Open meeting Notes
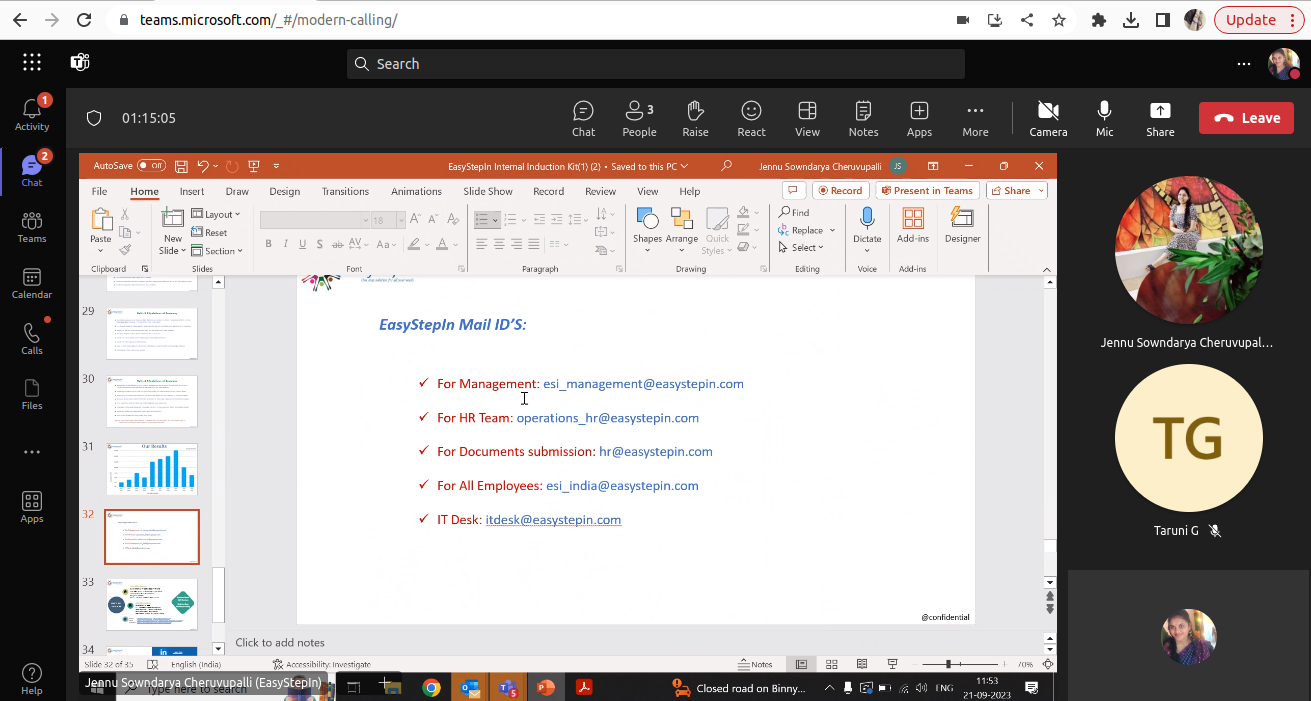 coord(863,118)
